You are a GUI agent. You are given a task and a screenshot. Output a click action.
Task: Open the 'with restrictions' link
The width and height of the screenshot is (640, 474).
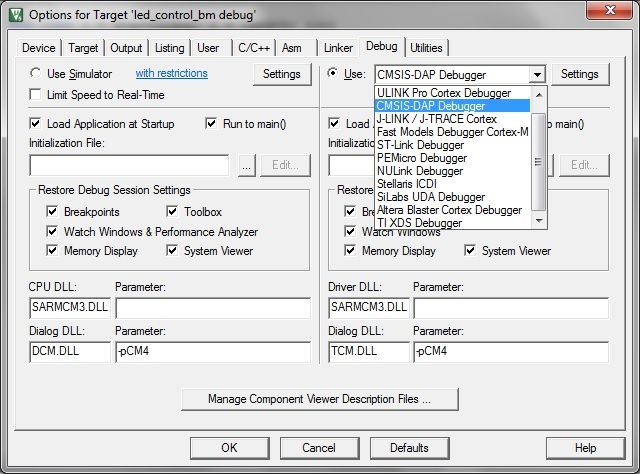coord(171,73)
